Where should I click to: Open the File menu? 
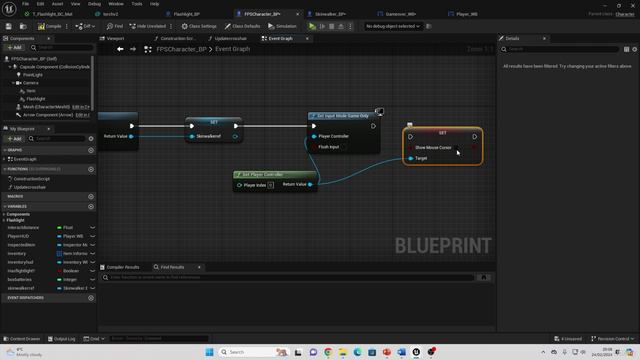click(x=25, y=4)
